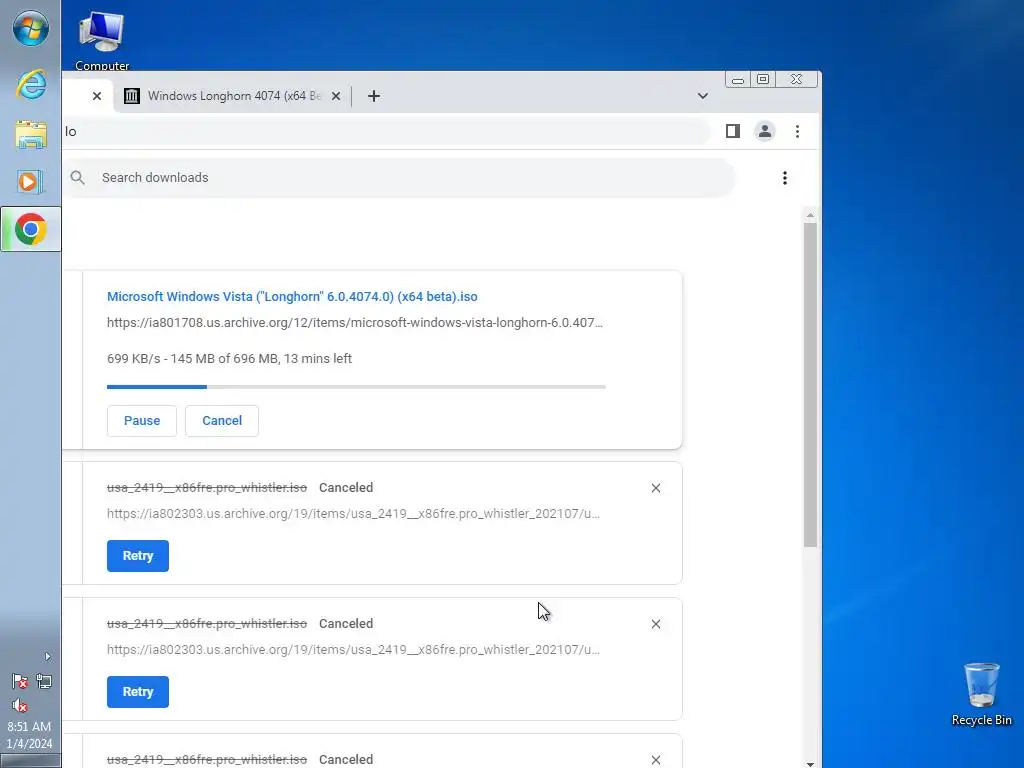Remove the first canceled whistler.iso entry
Image resolution: width=1024 pixels, height=768 pixels.
[656, 488]
